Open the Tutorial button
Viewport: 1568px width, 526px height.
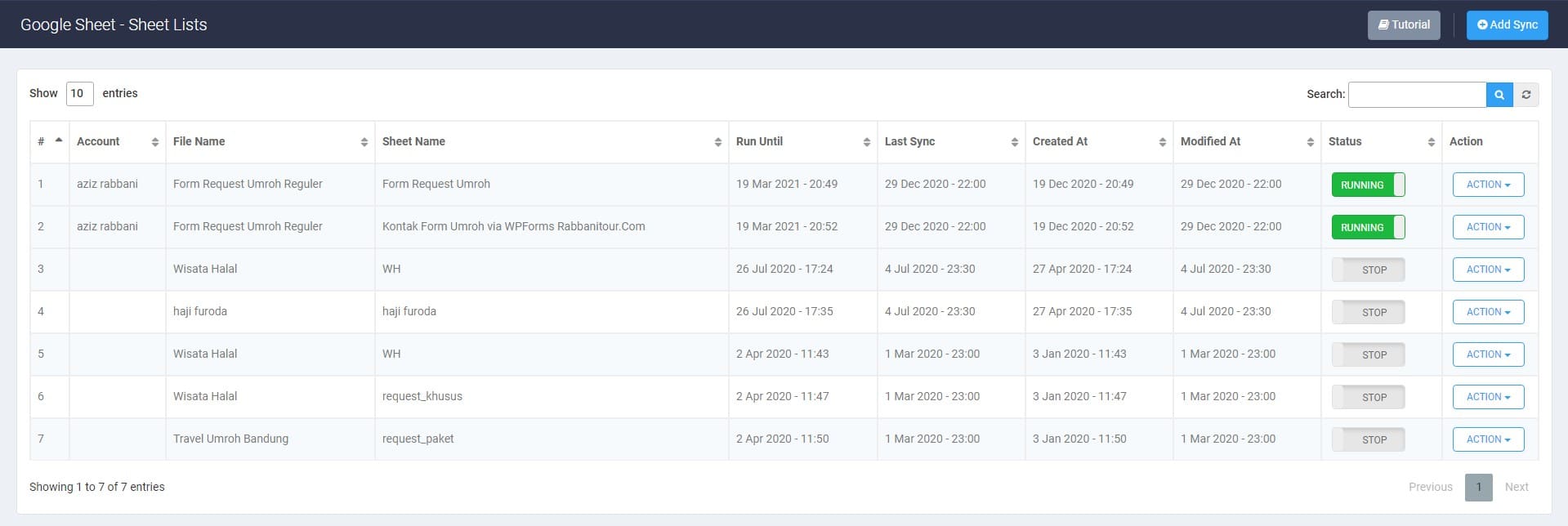[1405, 25]
